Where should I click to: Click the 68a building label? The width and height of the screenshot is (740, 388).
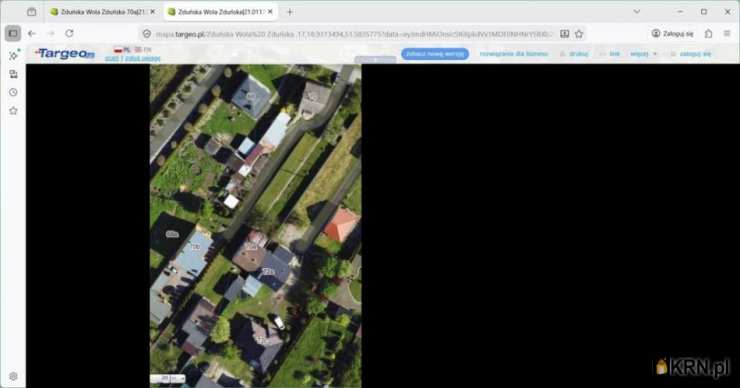(x=172, y=234)
